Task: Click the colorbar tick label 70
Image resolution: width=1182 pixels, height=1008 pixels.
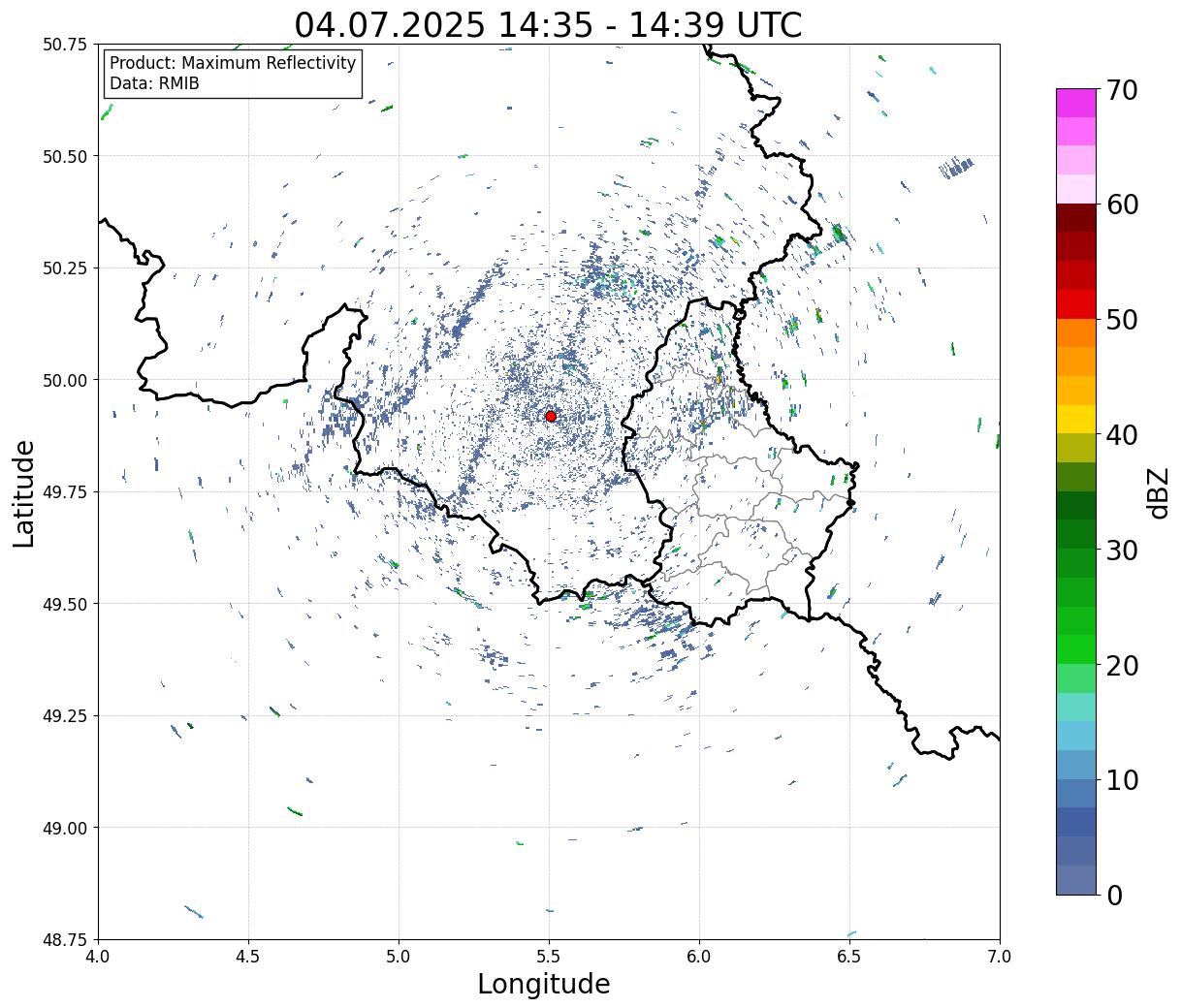Action: pyautogui.click(x=1121, y=90)
